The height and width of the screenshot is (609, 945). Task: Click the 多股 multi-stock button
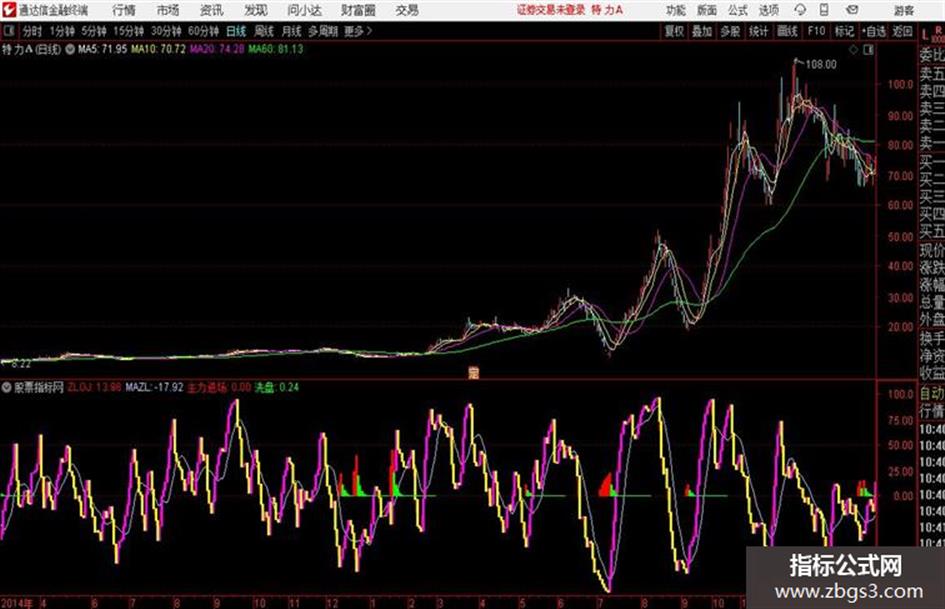point(730,31)
